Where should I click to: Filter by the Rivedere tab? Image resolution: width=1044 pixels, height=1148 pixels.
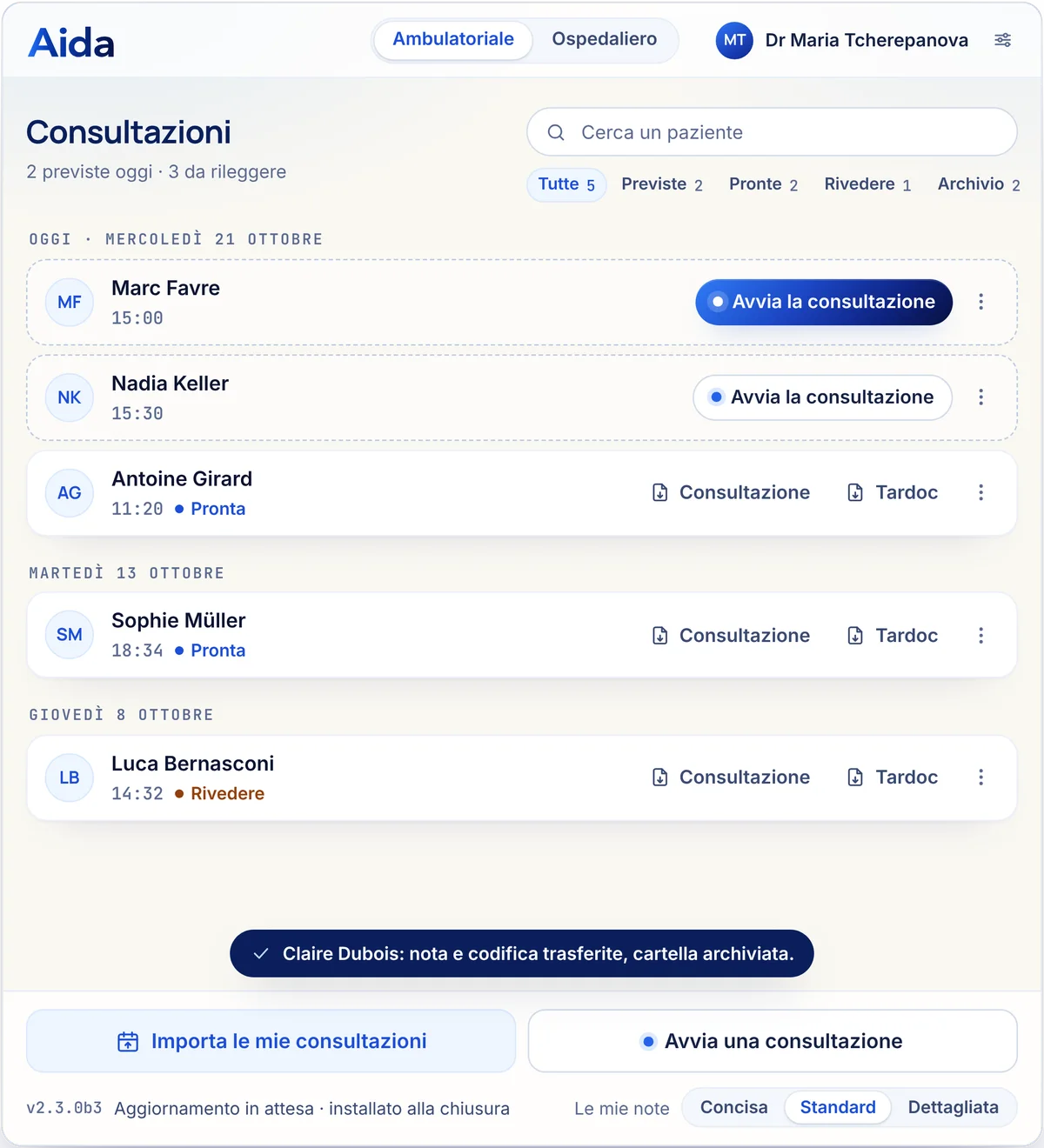point(867,184)
